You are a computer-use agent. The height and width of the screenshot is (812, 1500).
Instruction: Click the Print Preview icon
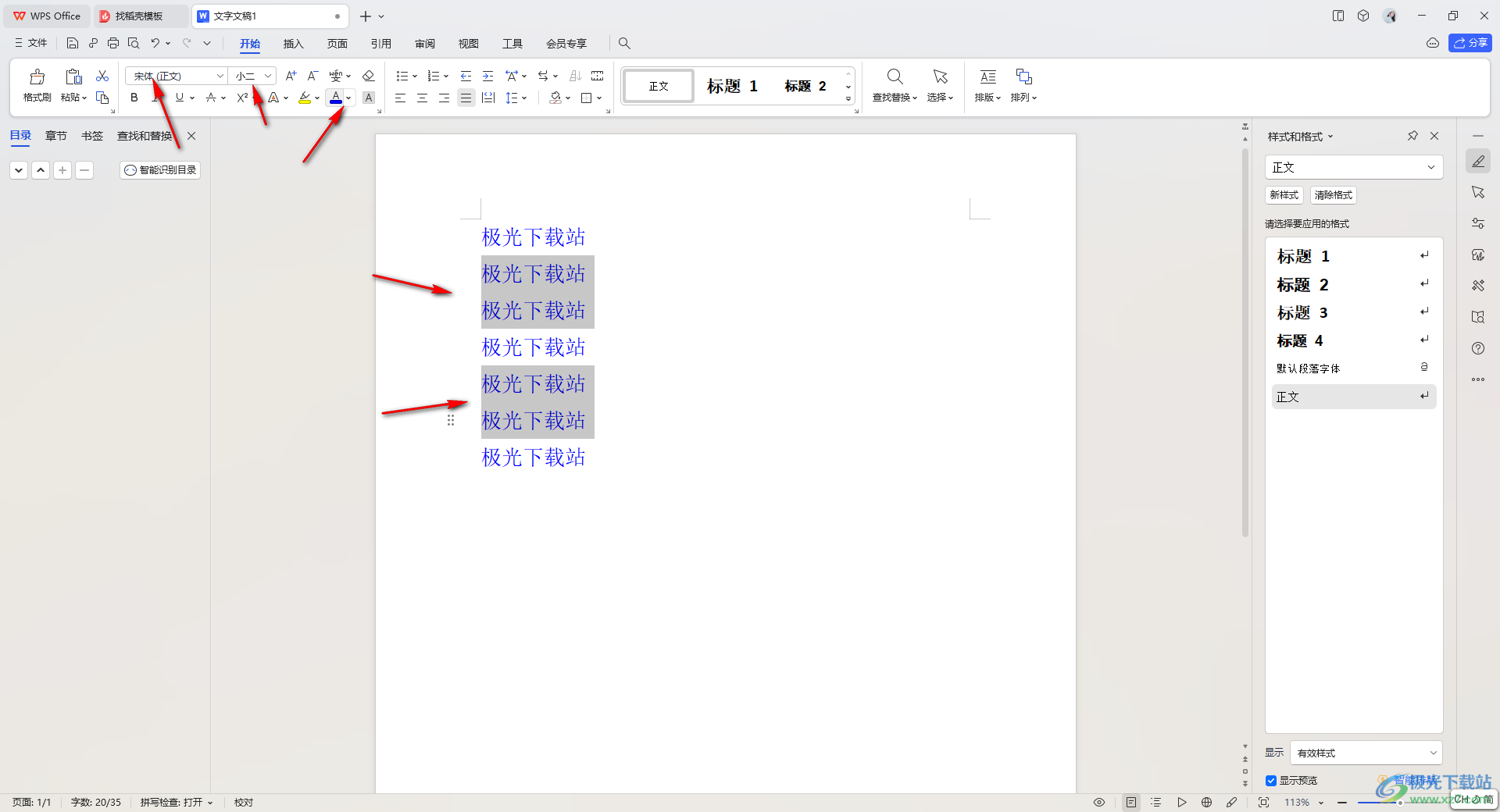(x=134, y=43)
